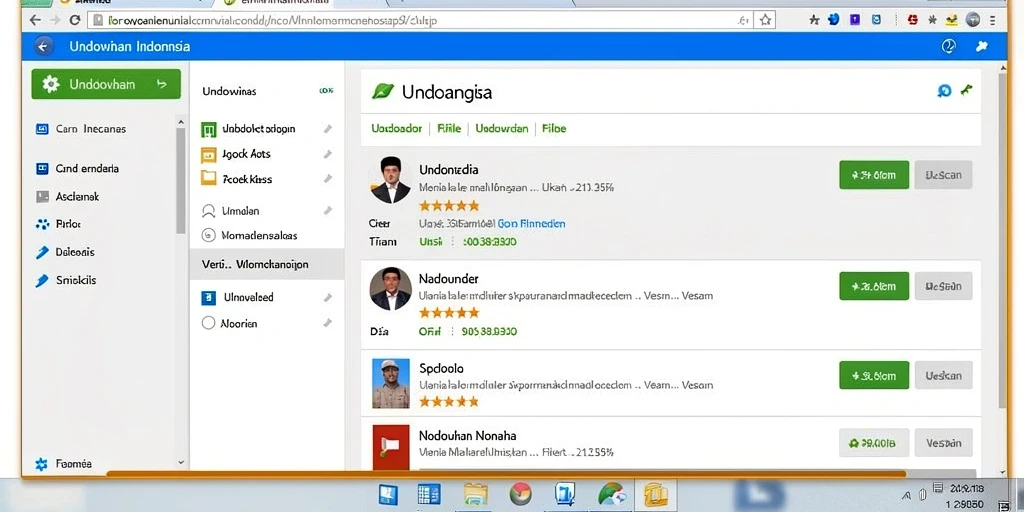Click the right-side vertical page scrollbar
Viewport: 1024px width, 512px height.
1003,238
